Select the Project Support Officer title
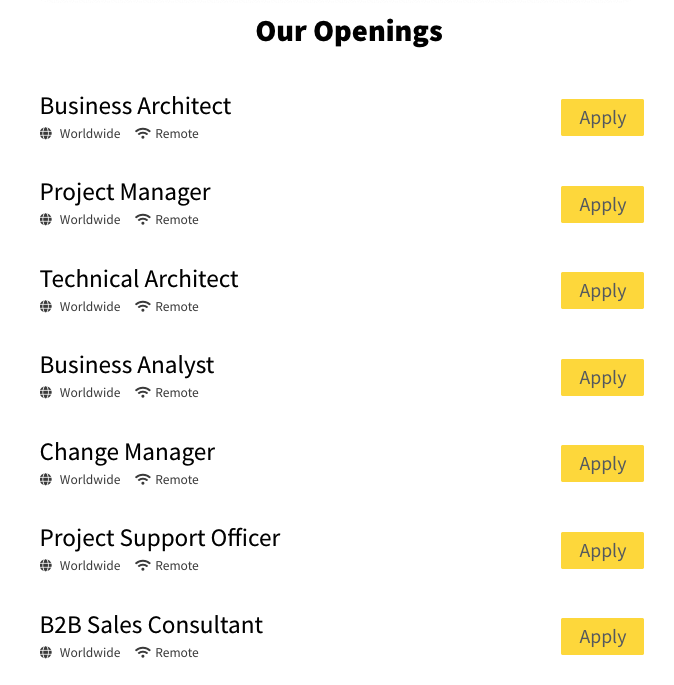This screenshot has width=674, height=685. click(160, 538)
